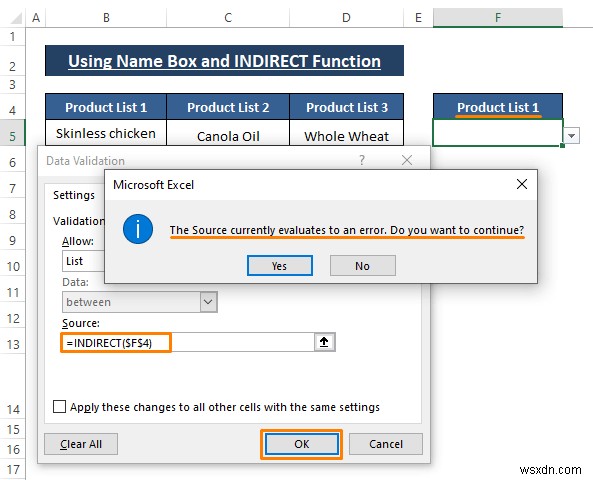The image size is (593, 480).
Task: Select column A header
Action: 36,17
